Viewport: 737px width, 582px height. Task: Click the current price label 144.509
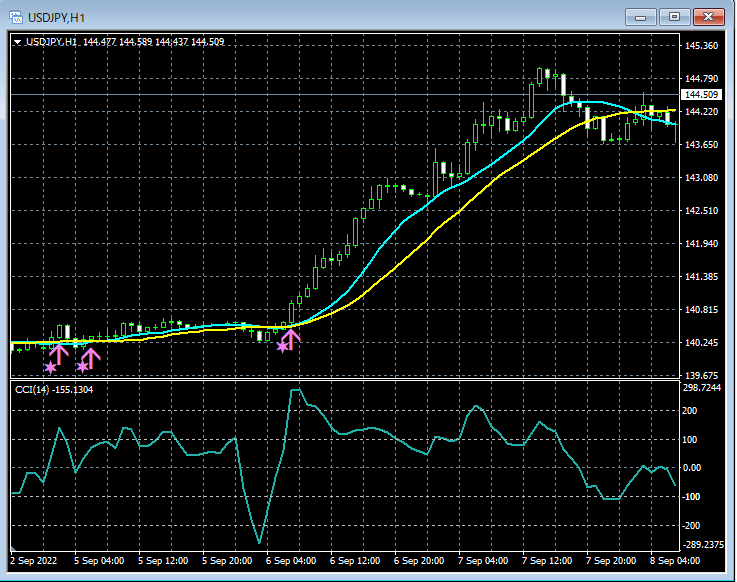click(x=701, y=94)
